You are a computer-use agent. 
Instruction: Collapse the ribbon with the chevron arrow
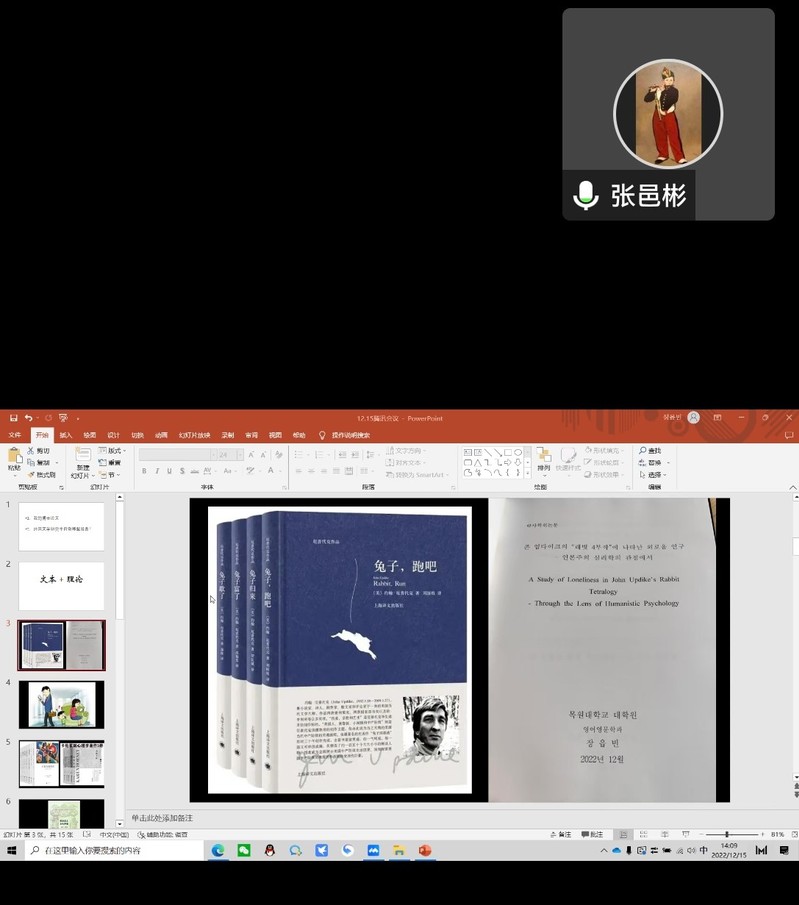pos(792,488)
